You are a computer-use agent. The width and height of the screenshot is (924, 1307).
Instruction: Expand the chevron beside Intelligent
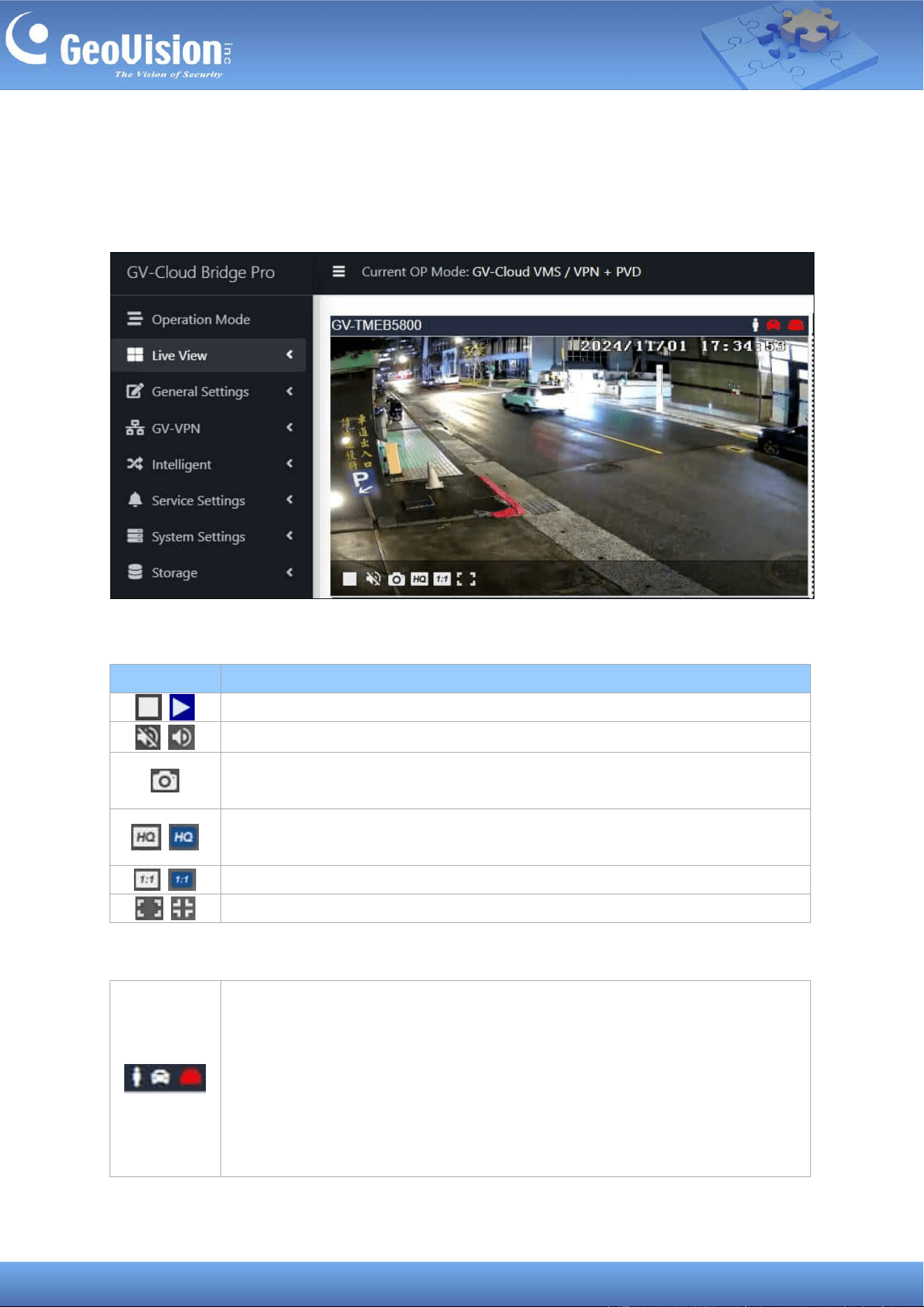tap(290, 464)
